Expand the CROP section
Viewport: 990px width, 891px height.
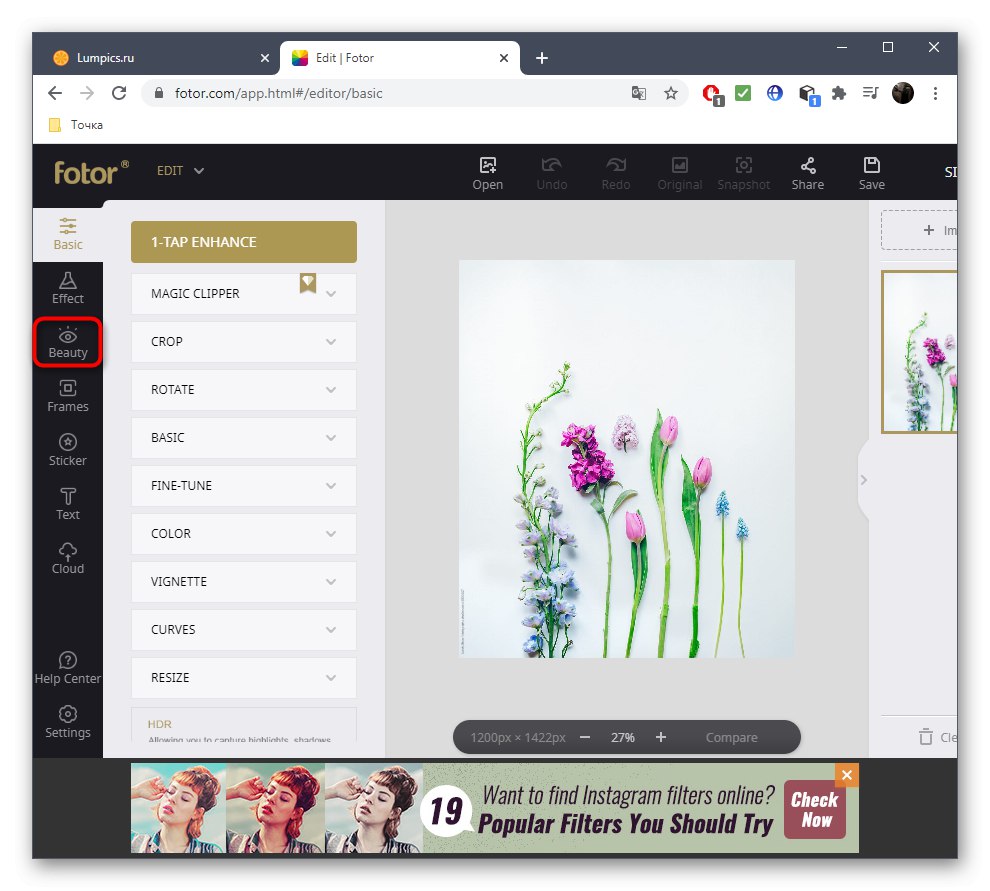coord(243,341)
